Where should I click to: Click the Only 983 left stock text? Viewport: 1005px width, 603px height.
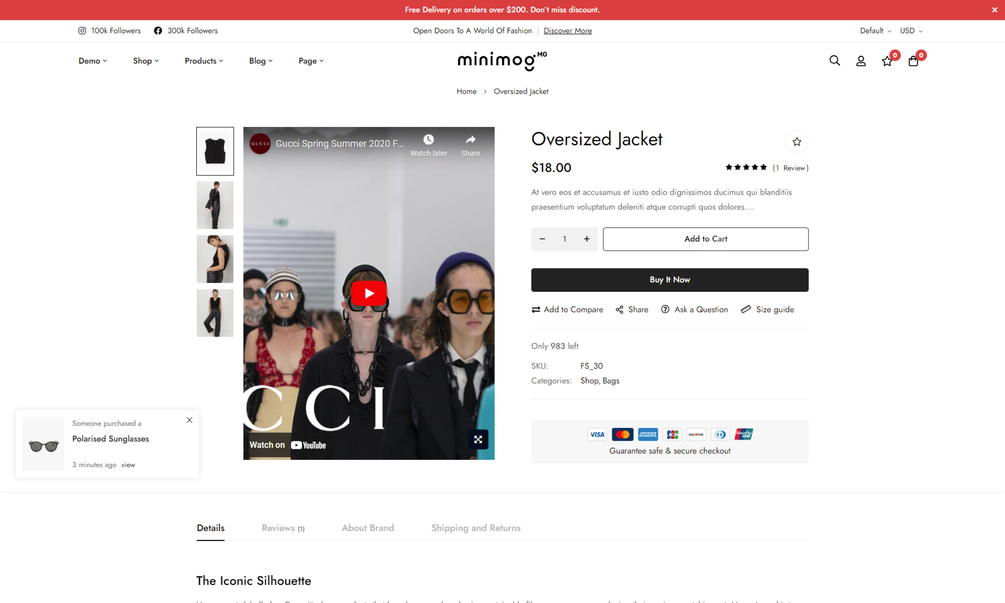pyautogui.click(x=554, y=346)
